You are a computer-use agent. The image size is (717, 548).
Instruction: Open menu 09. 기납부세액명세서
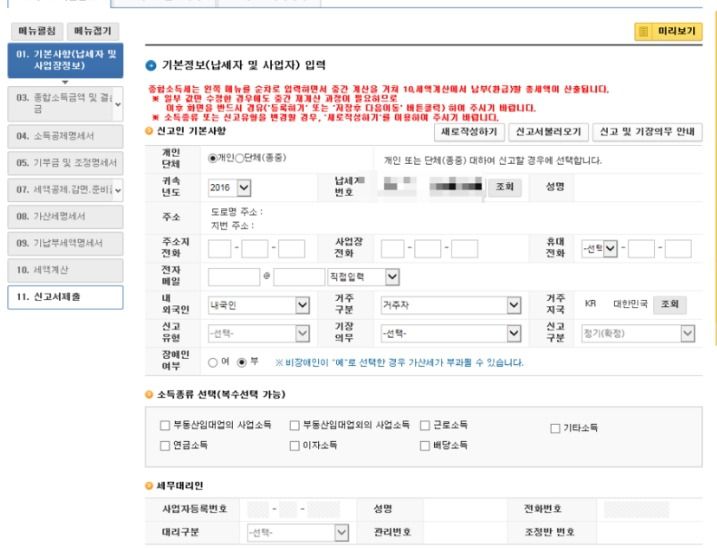pos(65,243)
